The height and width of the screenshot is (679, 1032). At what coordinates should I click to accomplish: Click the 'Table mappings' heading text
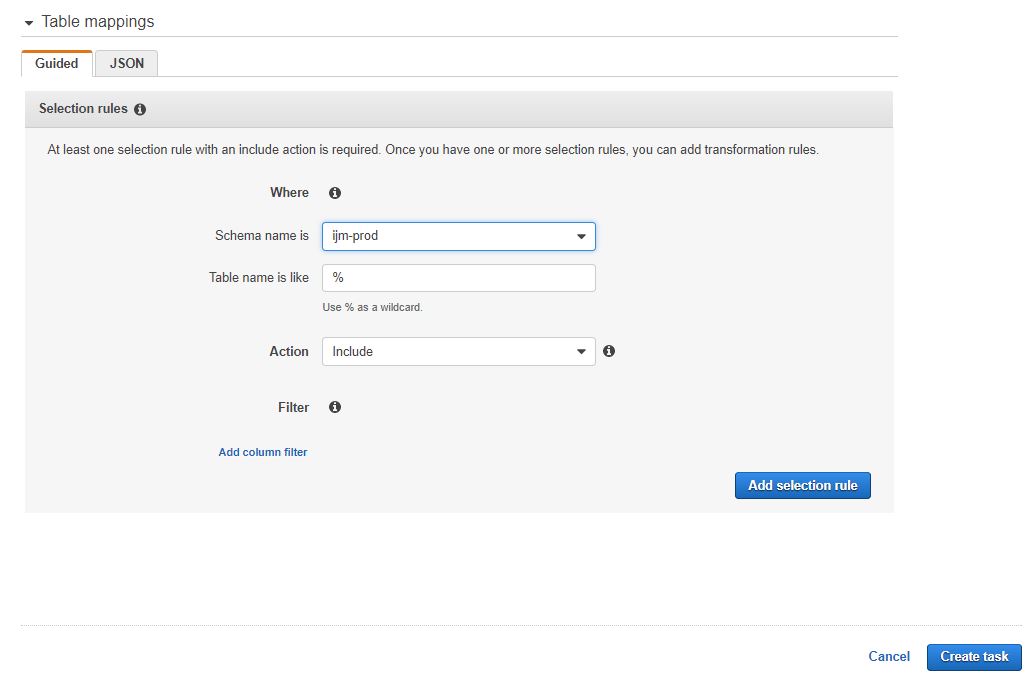(x=97, y=22)
